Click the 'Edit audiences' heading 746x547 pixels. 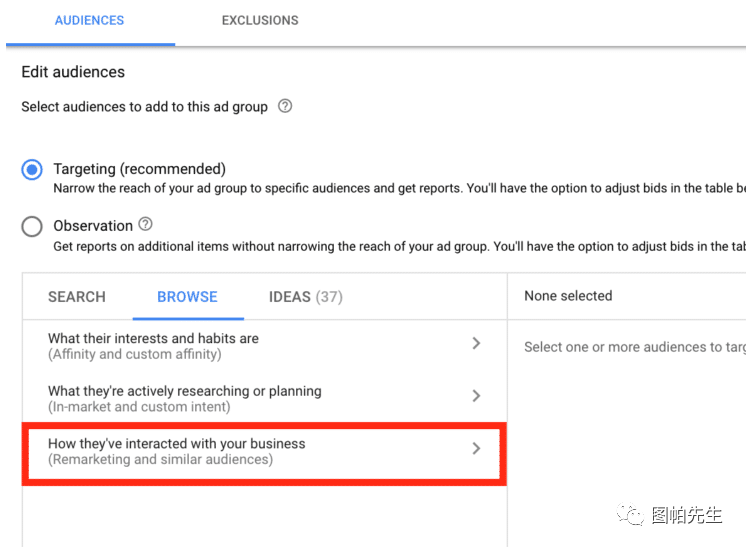pyautogui.click(x=73, y=72)
